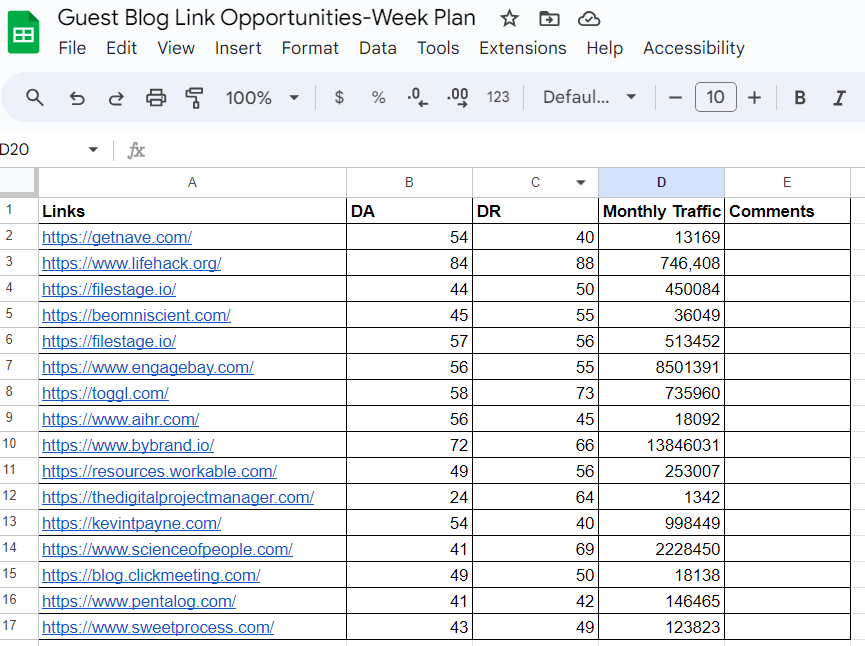Screen dimensions: 865x646
Task: Increase decimal places button
Action: click(x=458, y=98)
